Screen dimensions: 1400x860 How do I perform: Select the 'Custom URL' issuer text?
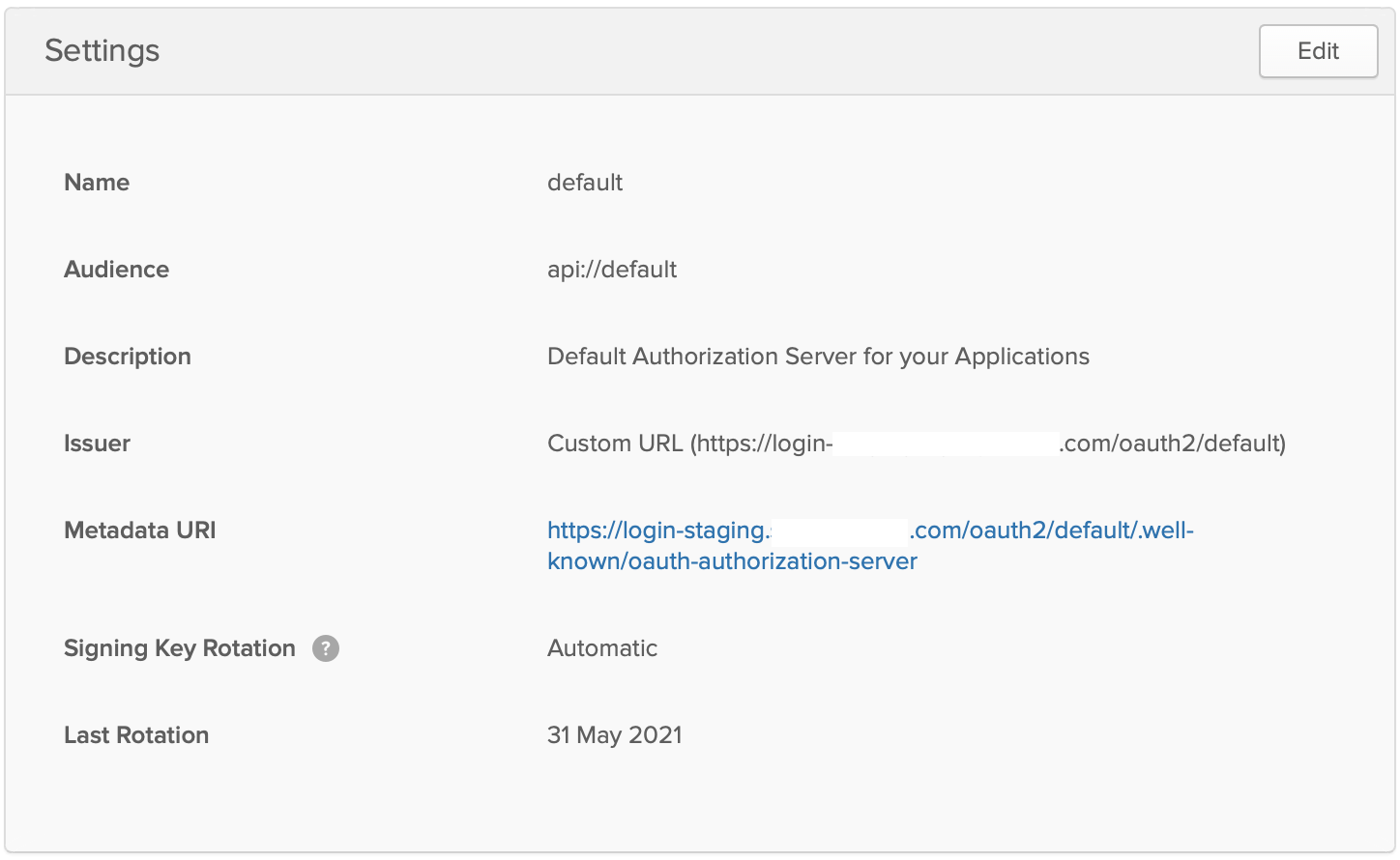[x=615, y=444]
